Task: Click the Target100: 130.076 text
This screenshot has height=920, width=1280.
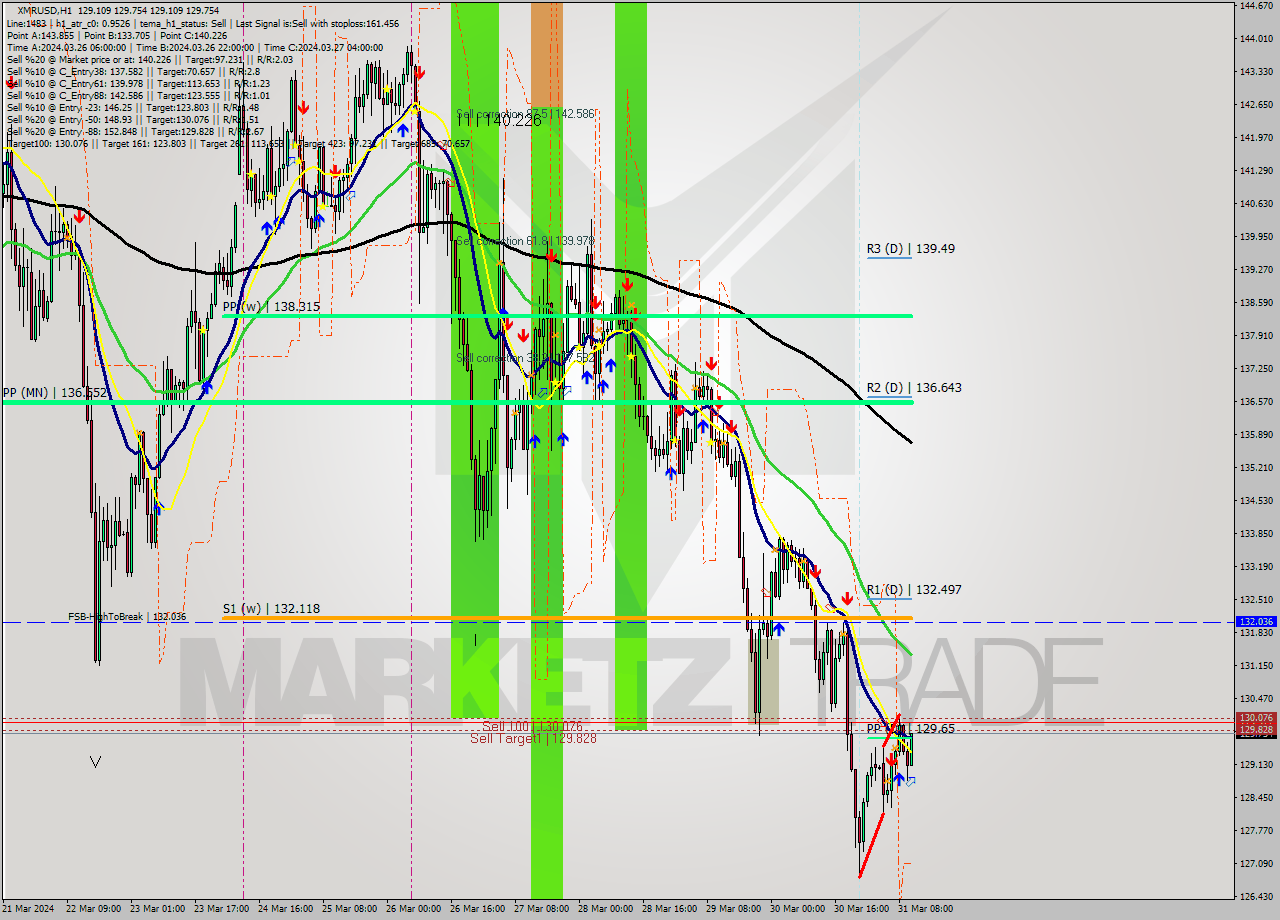Action: [46, 143]
